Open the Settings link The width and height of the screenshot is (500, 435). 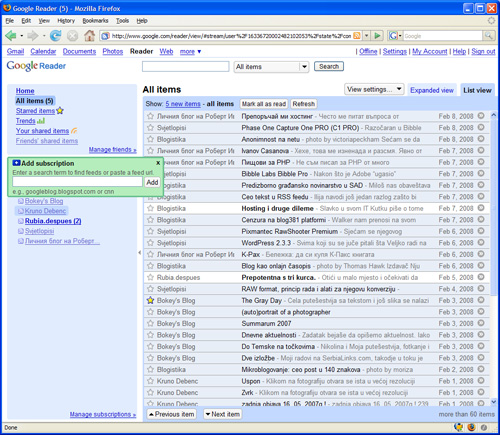(395, 51)
